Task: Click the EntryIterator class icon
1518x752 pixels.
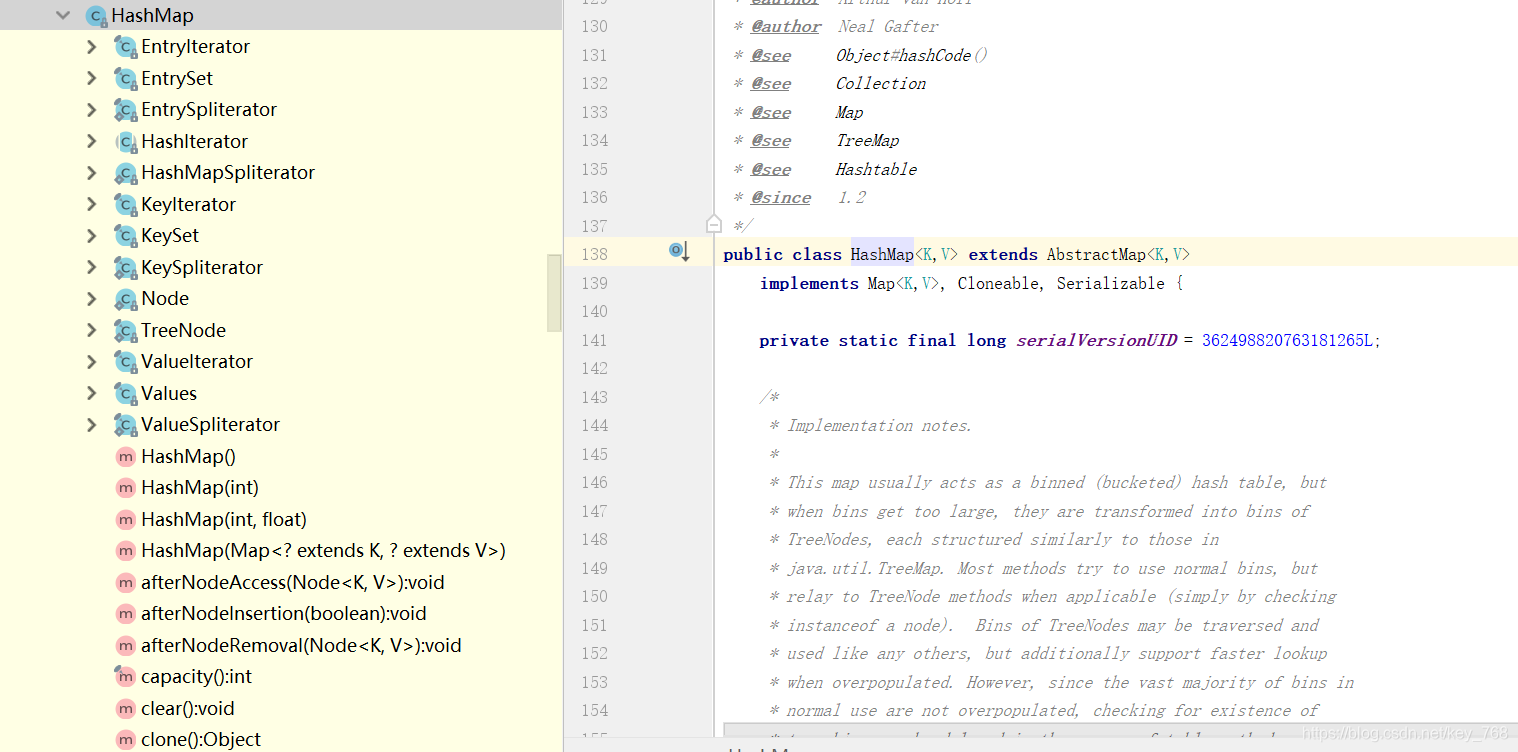Action: tap(125, 47)
